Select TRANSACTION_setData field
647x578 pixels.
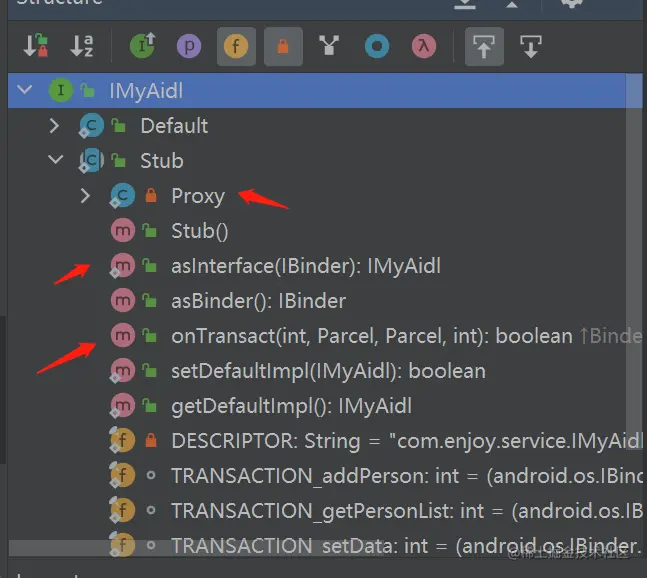[325, 545]
